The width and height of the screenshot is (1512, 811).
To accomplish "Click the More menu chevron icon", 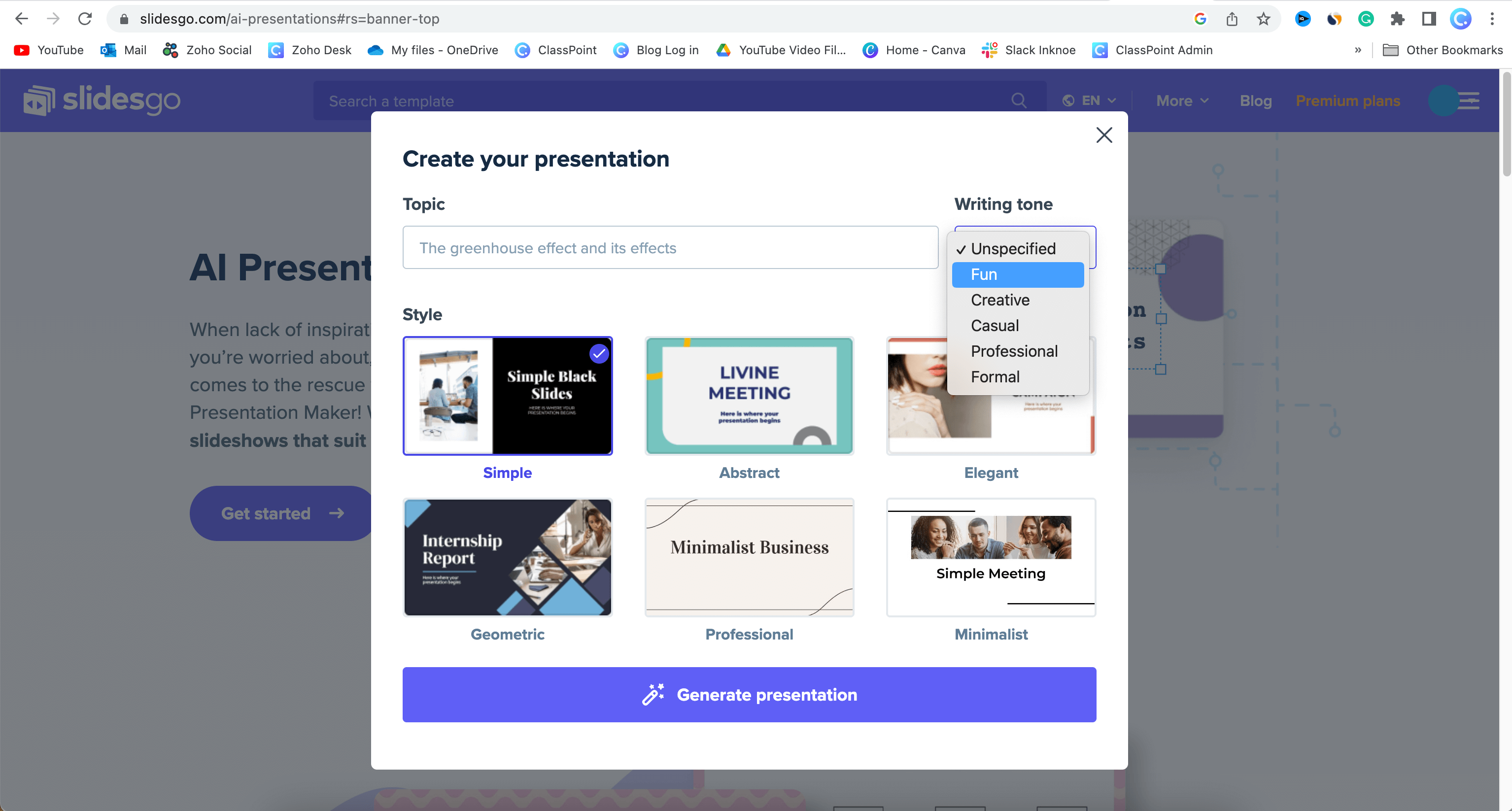I will [x=1205, y=100].
